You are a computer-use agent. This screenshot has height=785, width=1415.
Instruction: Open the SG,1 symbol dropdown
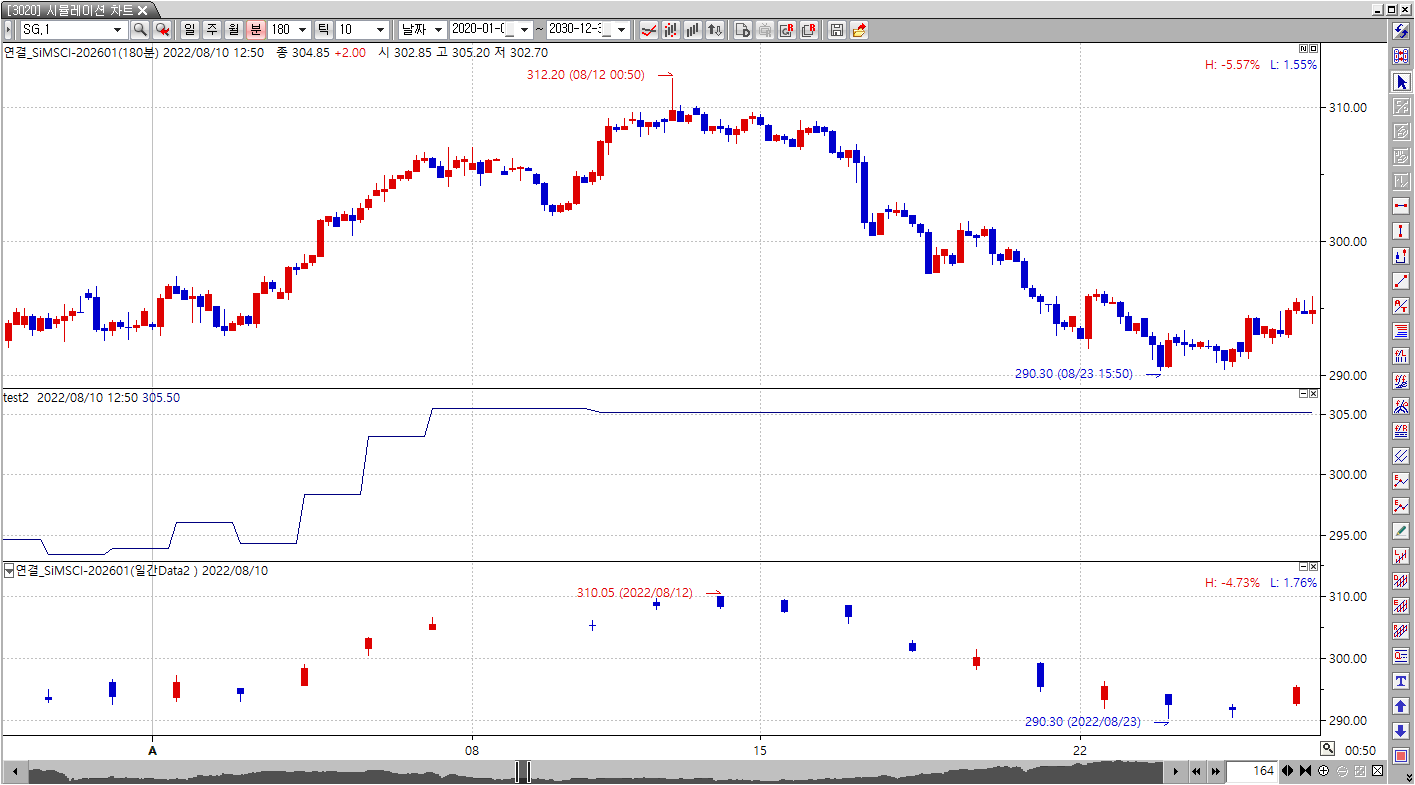(117, 30)
